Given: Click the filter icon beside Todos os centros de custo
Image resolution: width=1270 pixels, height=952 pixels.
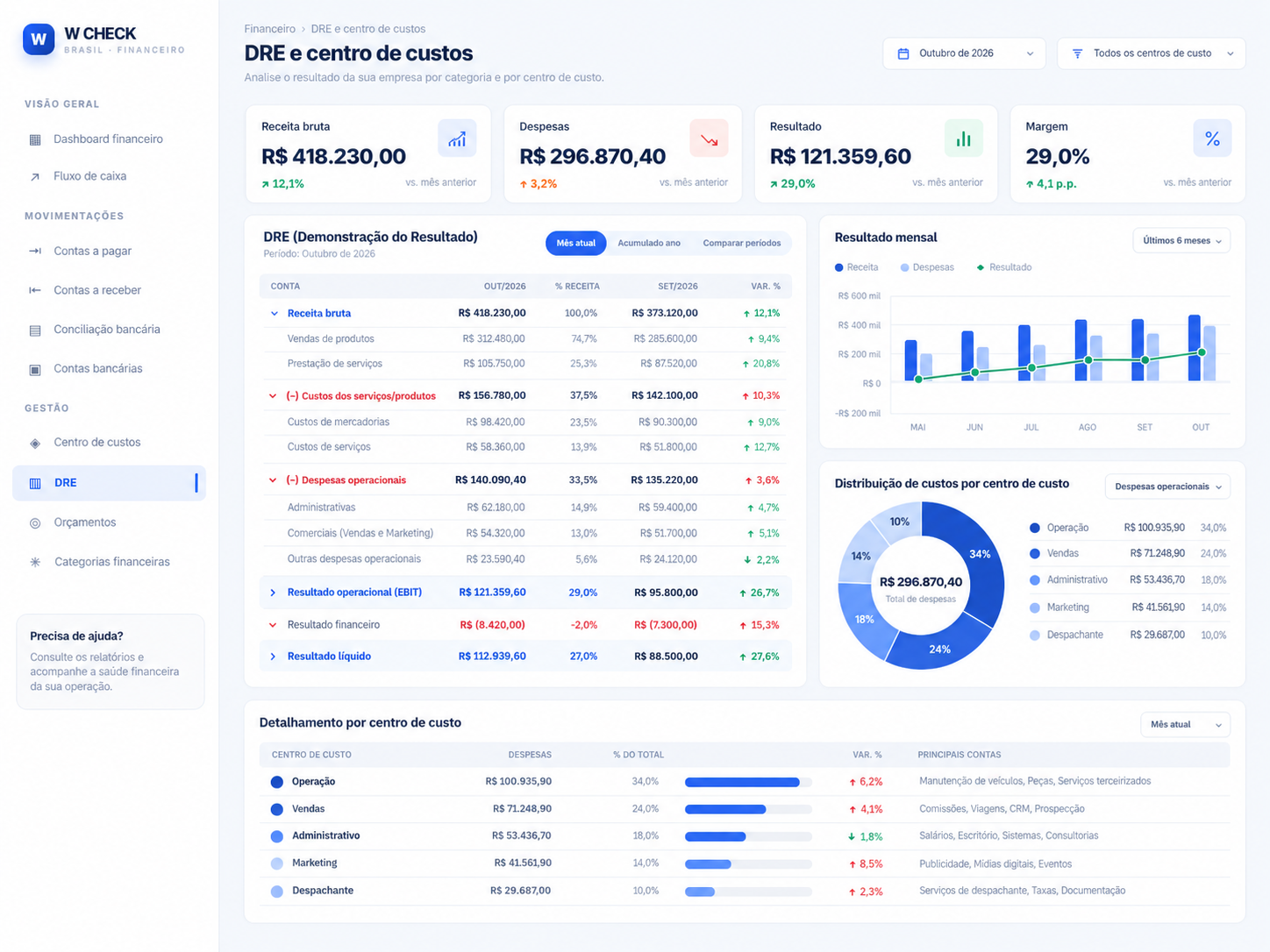Looking at the screenshot, I should (x=1078, y=53).
